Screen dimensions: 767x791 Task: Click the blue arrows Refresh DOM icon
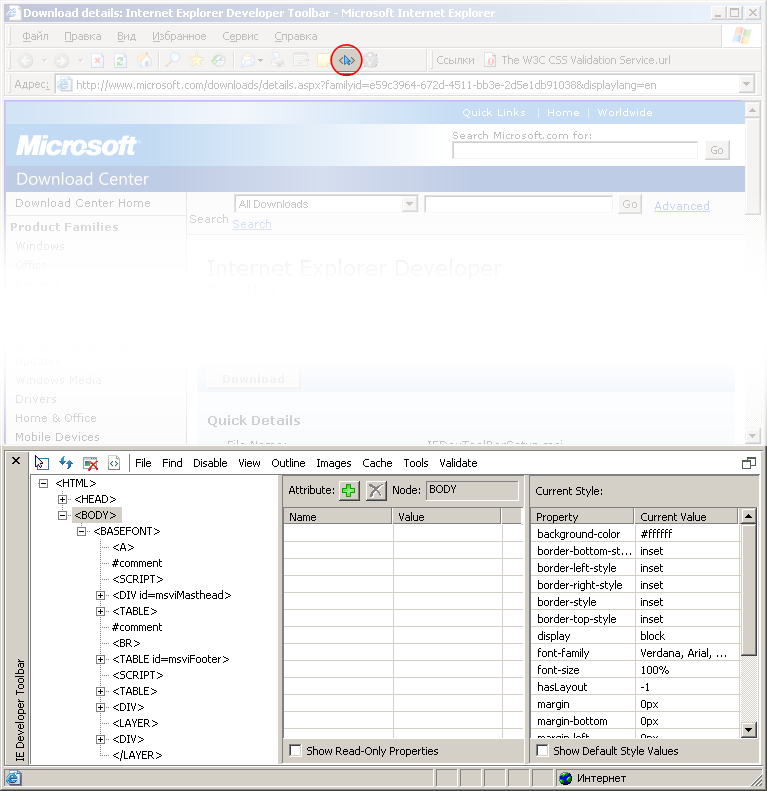click(x=66, y=463)
